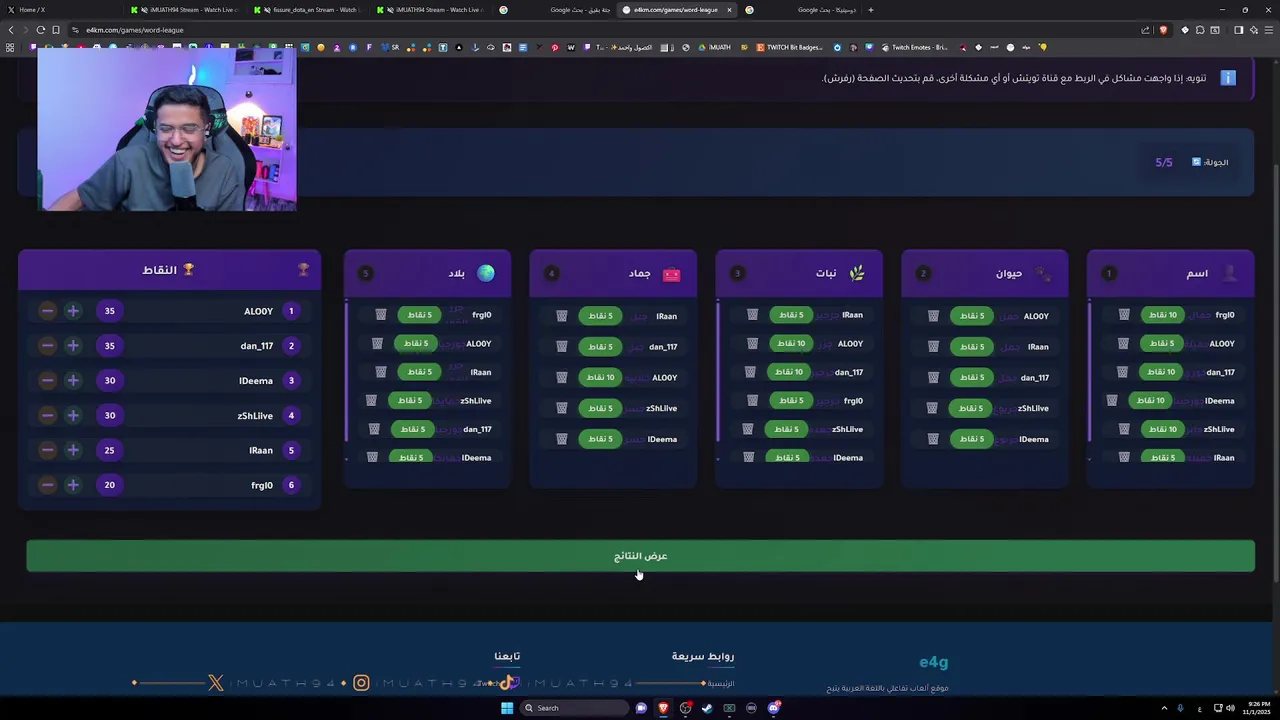This screenshot has width=1280, height=720.
Task: Select the e4km.com/games/word-league tab
Action: 675,10
